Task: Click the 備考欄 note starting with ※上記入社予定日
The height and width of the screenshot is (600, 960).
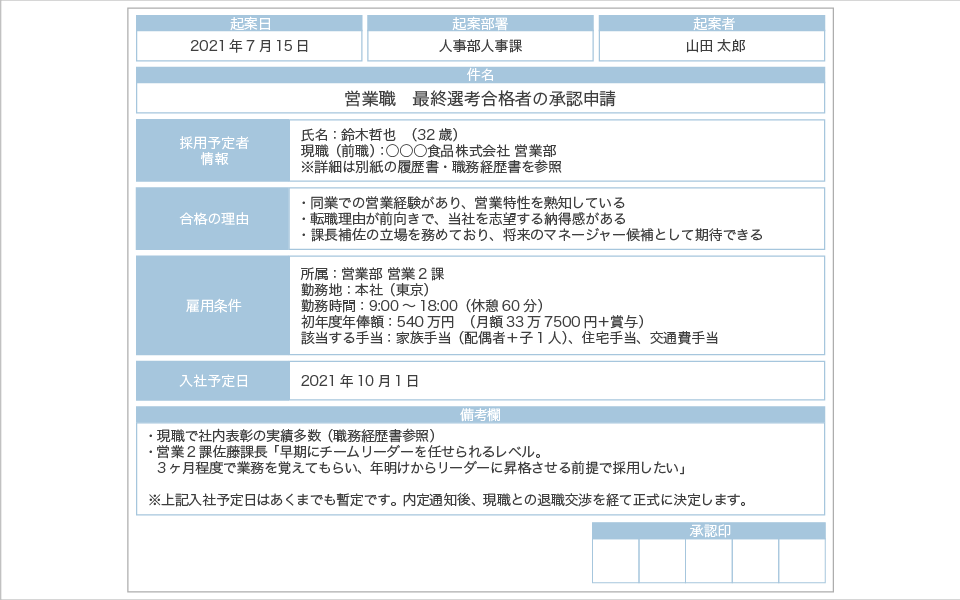Action: pyautogui.click(x=447, y=499)
